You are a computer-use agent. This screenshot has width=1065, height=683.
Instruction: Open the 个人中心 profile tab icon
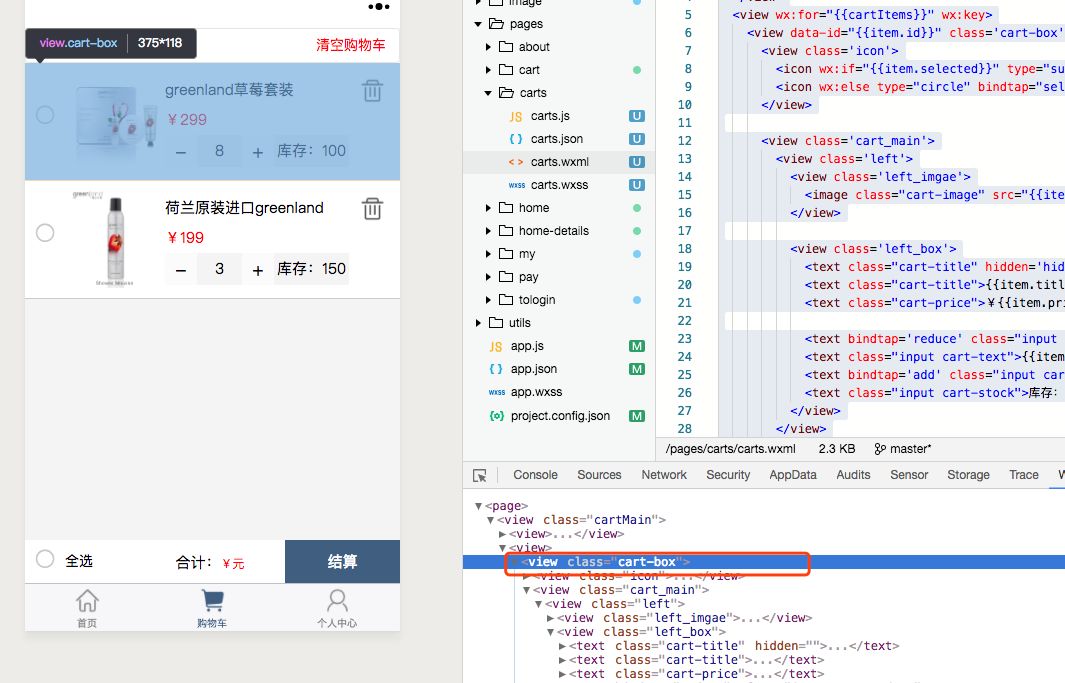337,601
